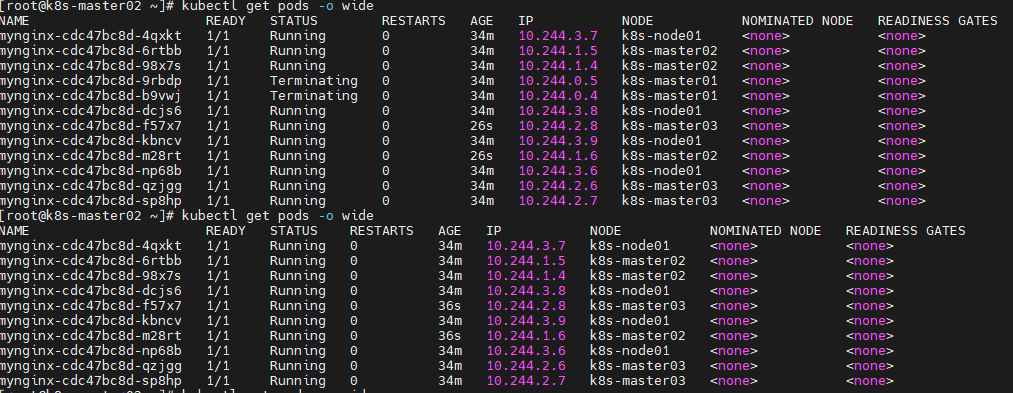This screenshot has width=1013, height=393.
Task: Select age 26s in the f57x7 row
Action: [482, 125]
